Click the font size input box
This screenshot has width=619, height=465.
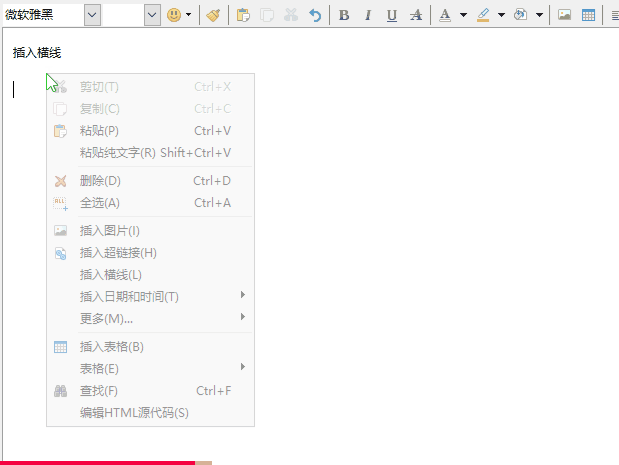(123, 15)
